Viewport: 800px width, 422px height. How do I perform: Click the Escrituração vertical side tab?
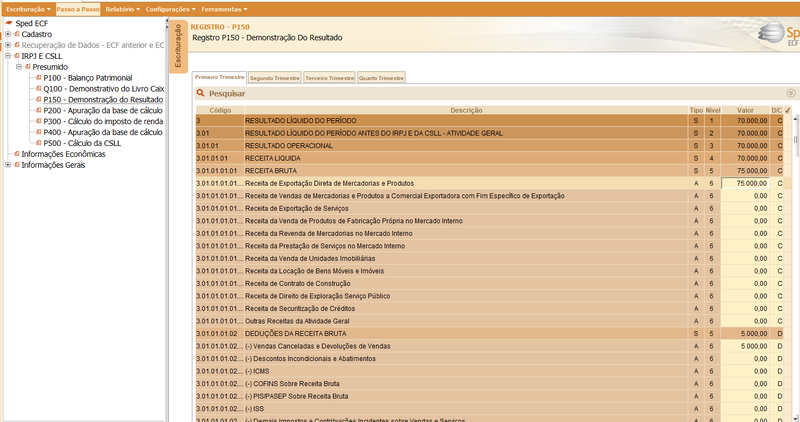click(x=178, y=46)
